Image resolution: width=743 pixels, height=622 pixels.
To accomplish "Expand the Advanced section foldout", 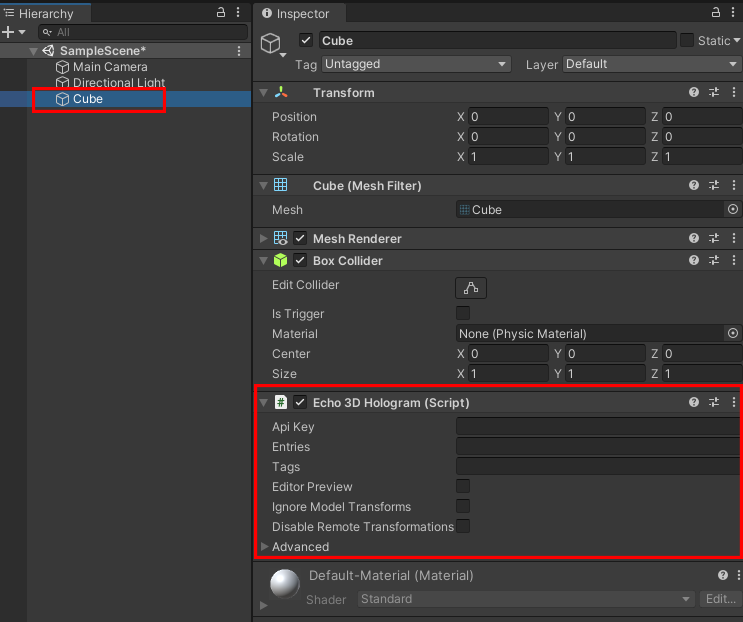I will (x=264, y=546).
